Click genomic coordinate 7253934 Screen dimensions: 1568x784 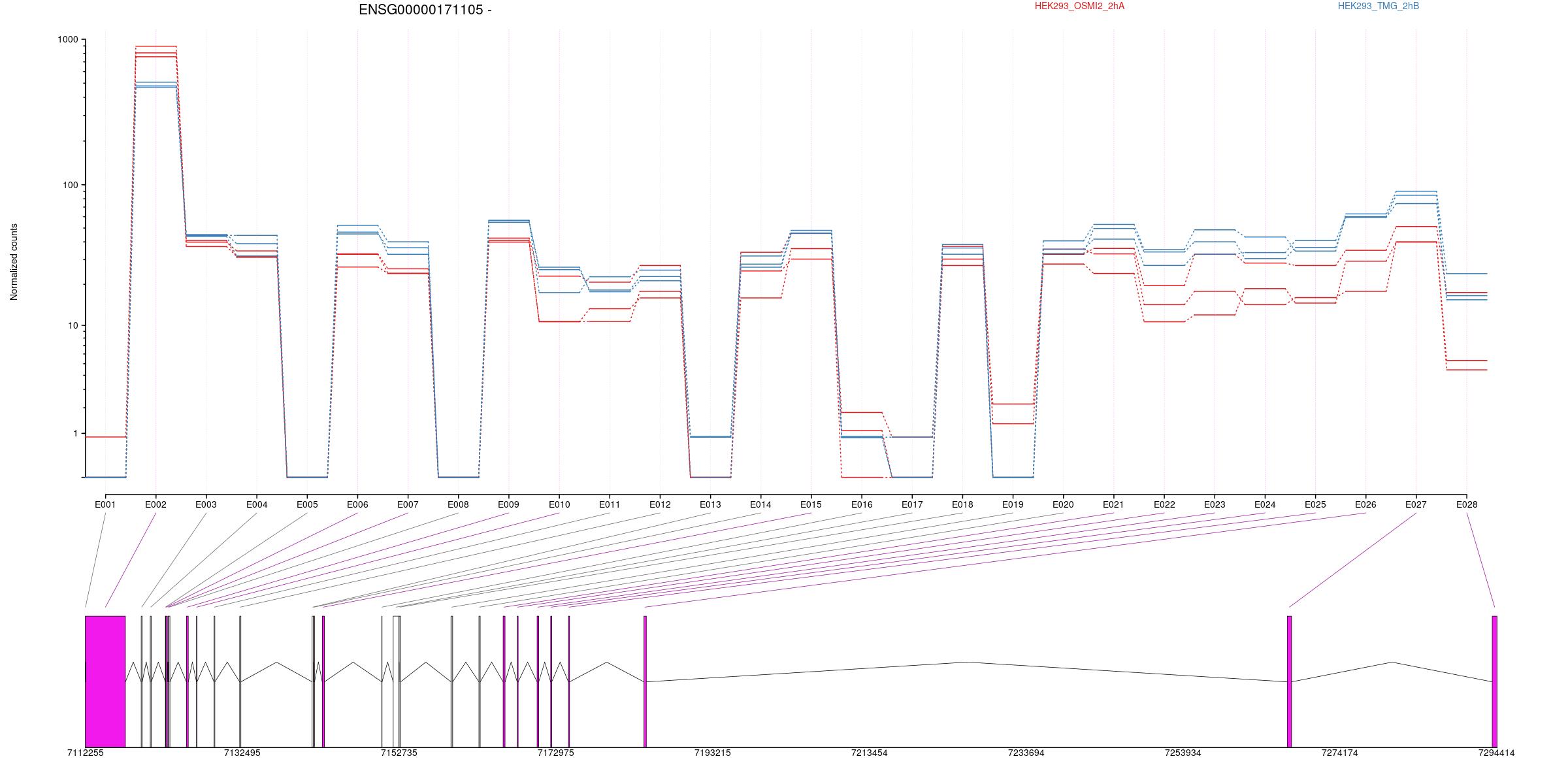[x=1183, y=753]
